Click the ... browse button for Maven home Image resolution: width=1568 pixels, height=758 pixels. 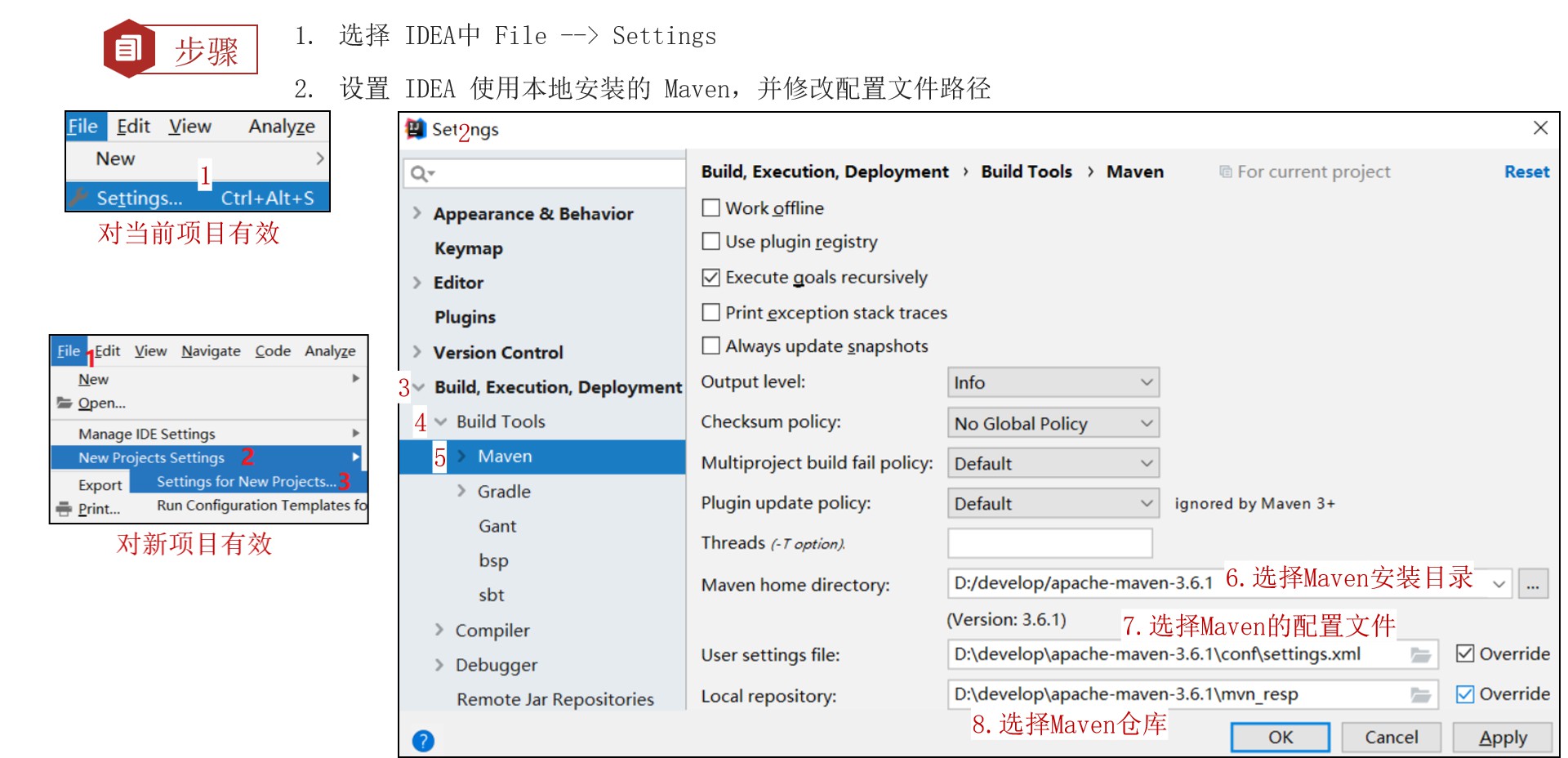[x=1533, y=583]
